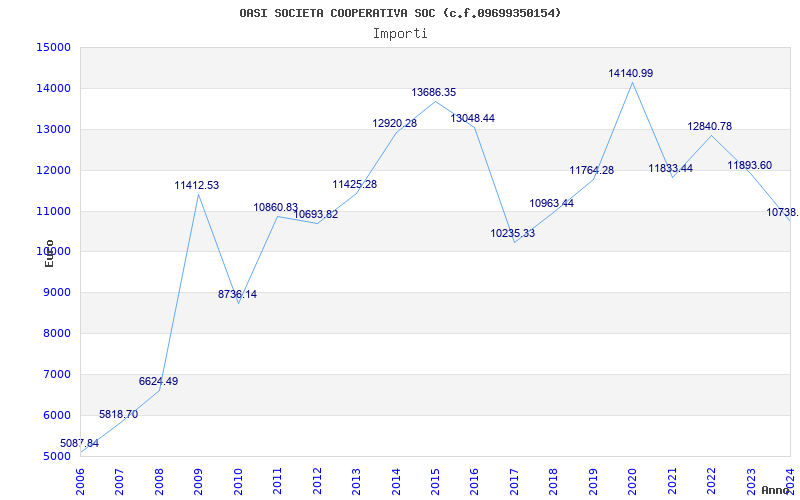Screen dimensions: 800x500
Task: Click the data label 13048.44
Action: point(472,118)
